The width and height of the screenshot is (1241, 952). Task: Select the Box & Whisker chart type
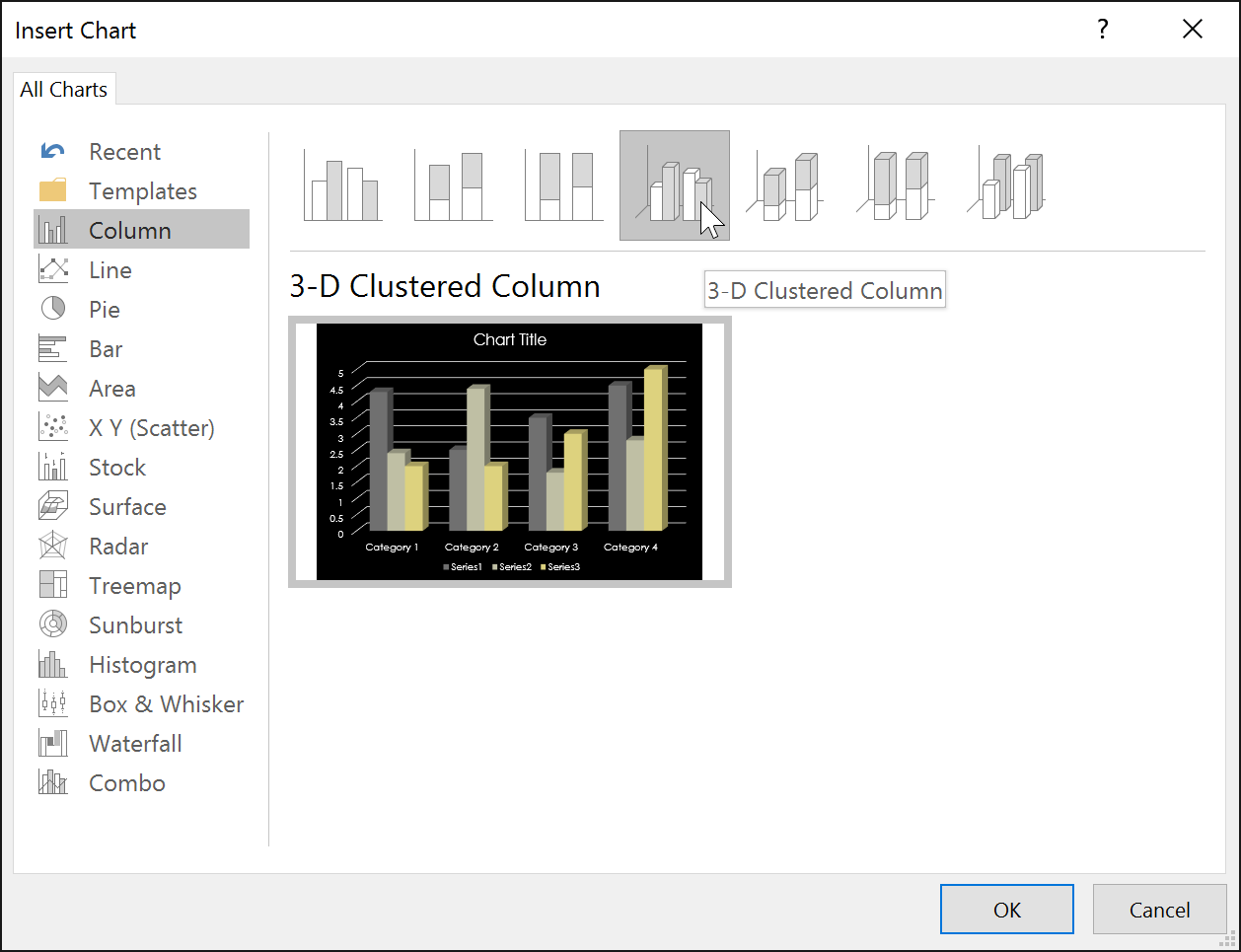[x=166, y=703]
